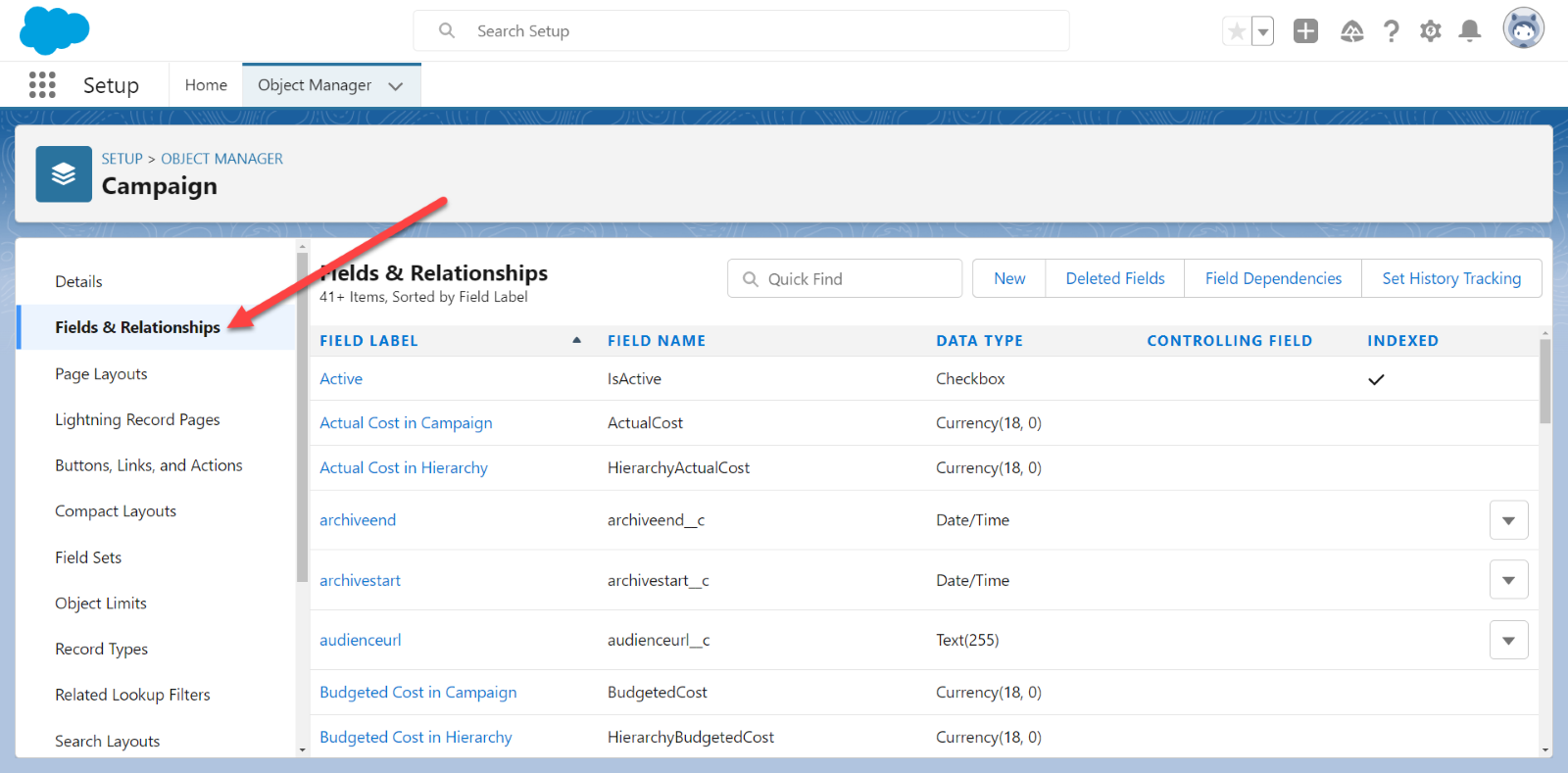Sort by the CONTROLLING FIELD column header
The image size is (1568, 773).
point(1230,341)
